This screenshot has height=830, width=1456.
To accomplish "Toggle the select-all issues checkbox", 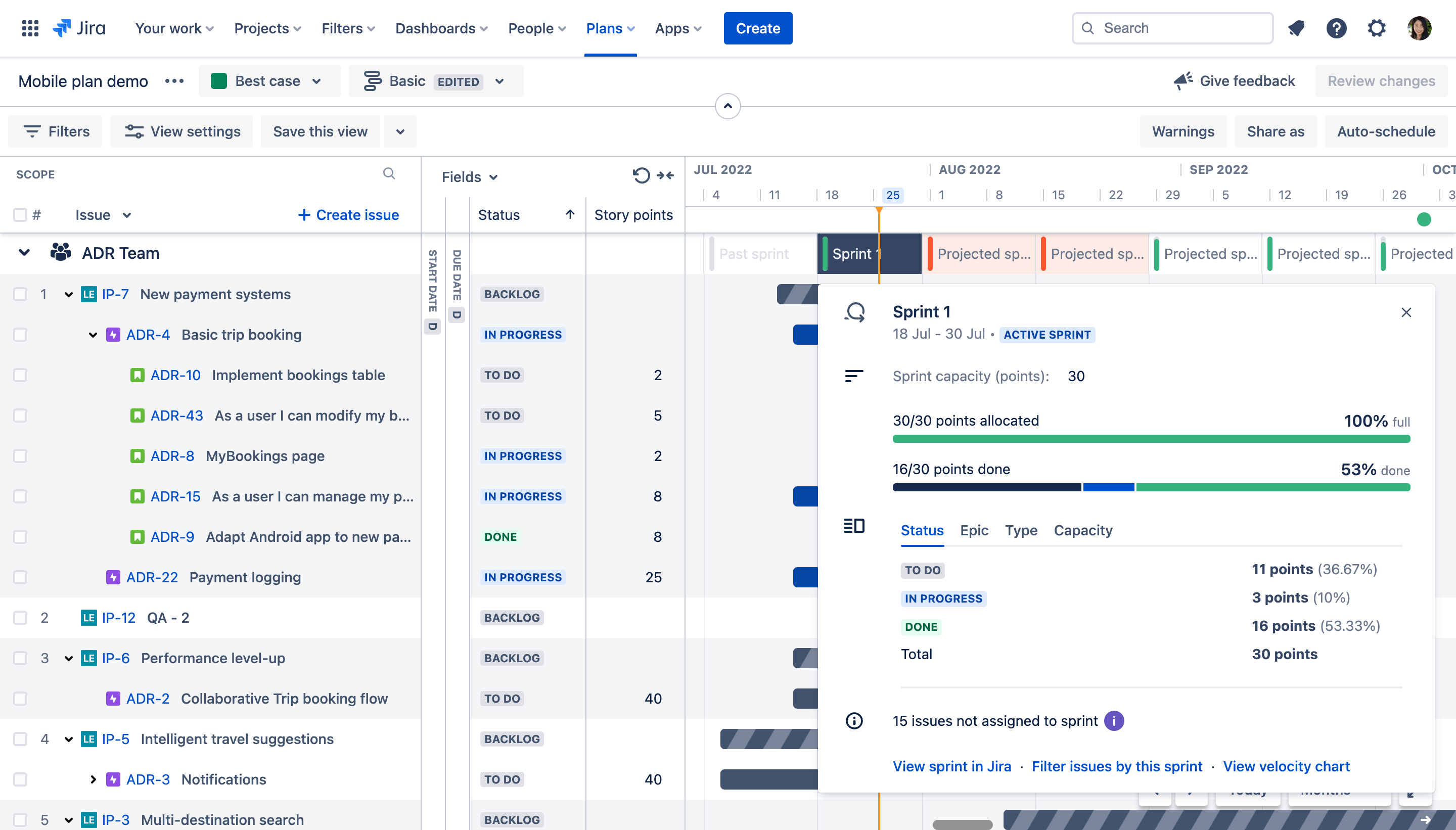I will (x=21, y=215).
